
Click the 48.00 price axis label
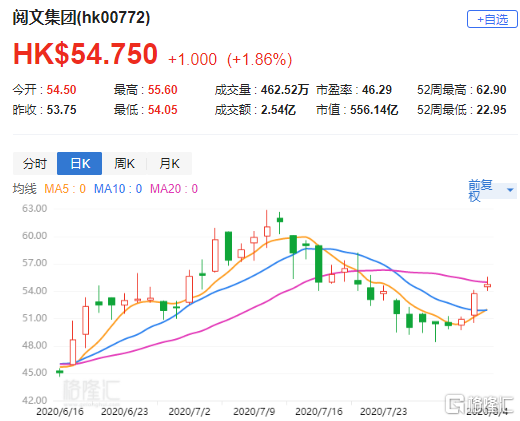(x=35, y=346)
